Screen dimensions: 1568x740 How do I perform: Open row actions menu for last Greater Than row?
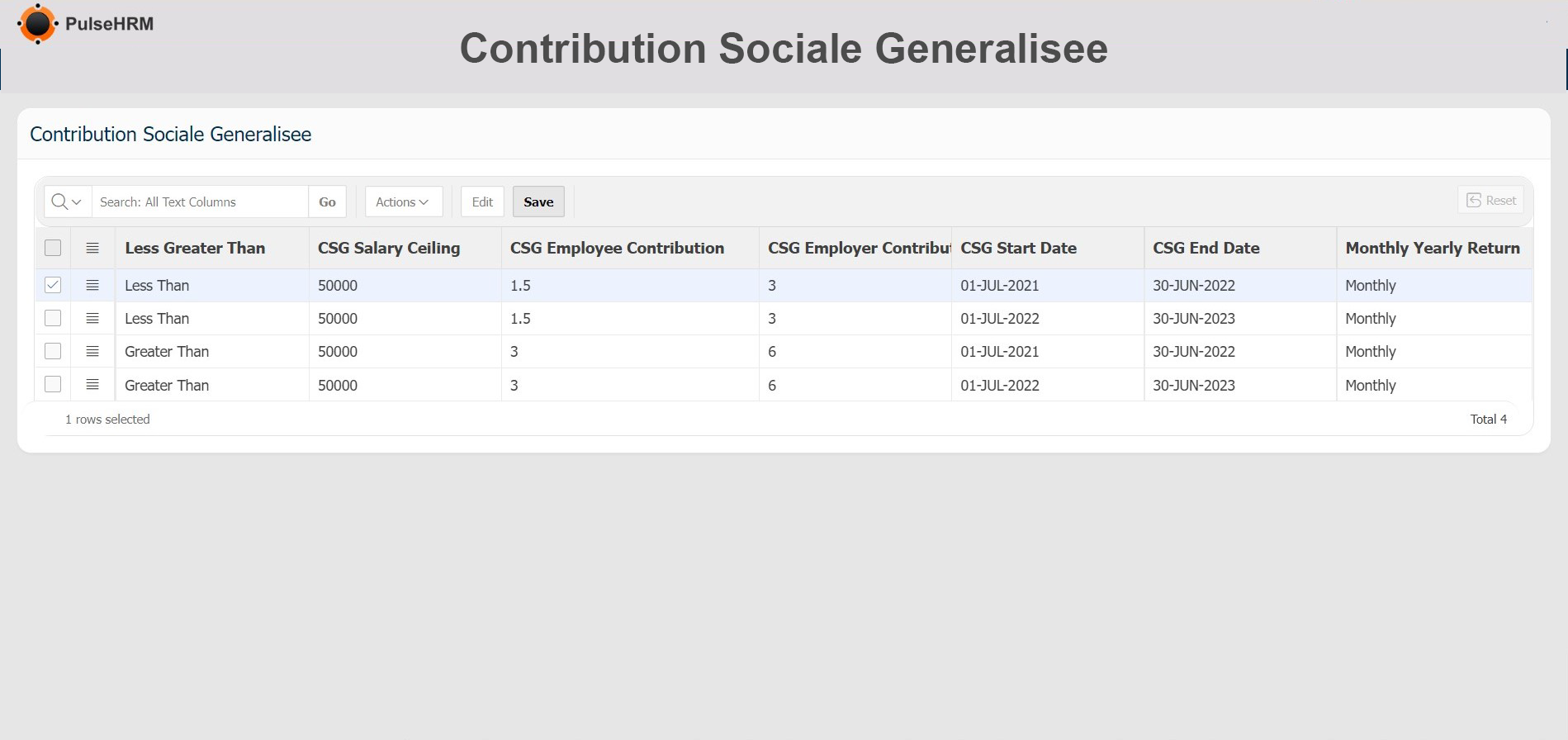[x=92, y=385]
